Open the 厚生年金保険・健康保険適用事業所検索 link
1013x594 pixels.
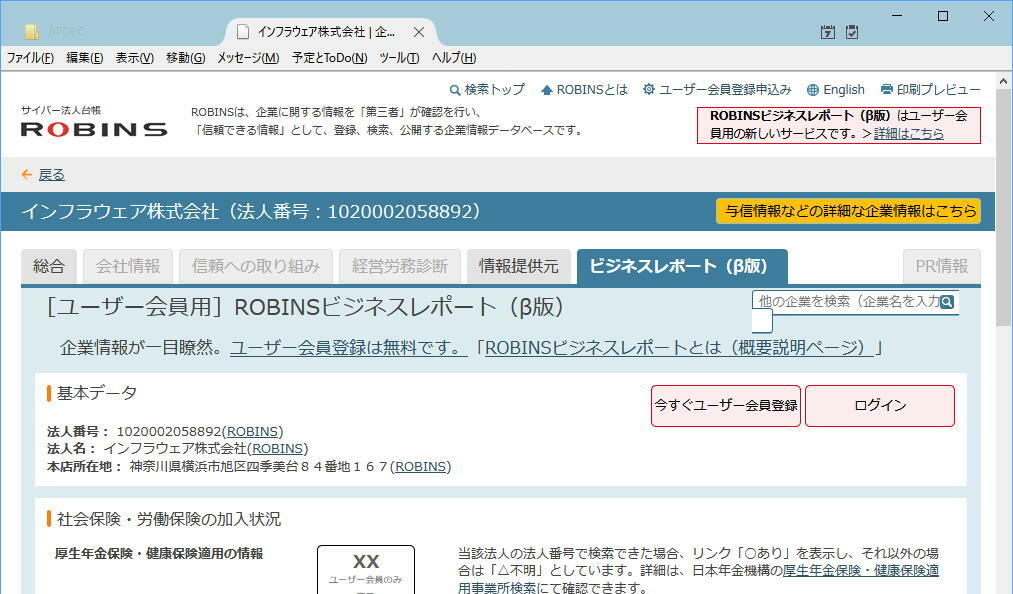(861, 571)
